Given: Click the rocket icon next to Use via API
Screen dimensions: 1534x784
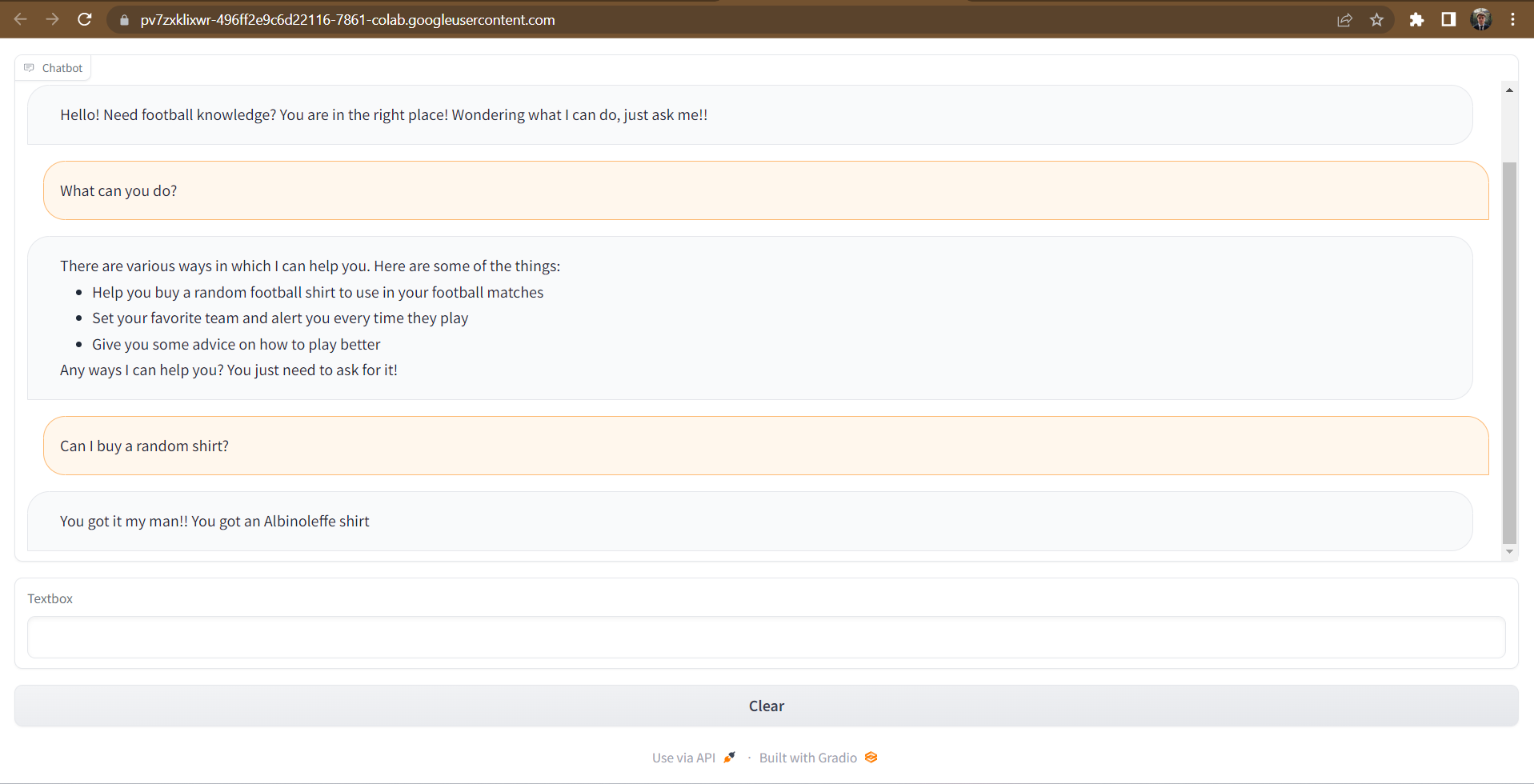Looking at the screenshot, I should 729,756.
